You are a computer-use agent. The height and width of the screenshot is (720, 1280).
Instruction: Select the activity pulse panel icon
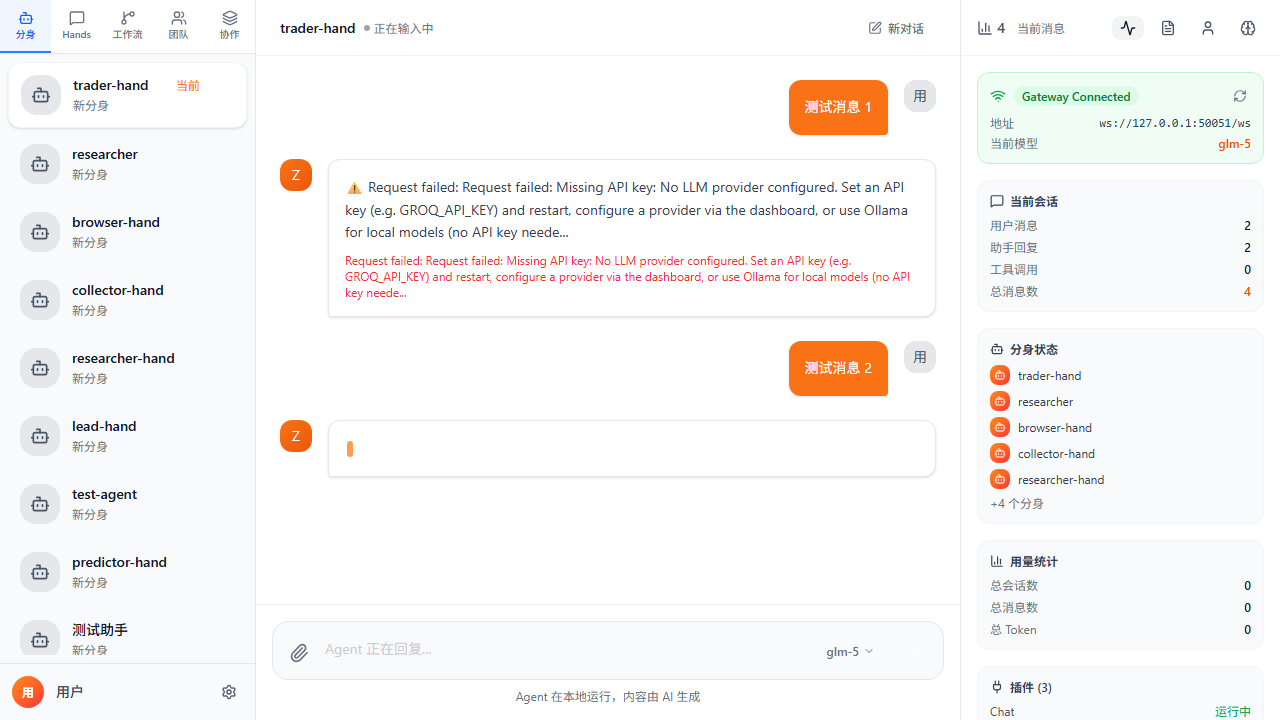tap(1128, 28)
